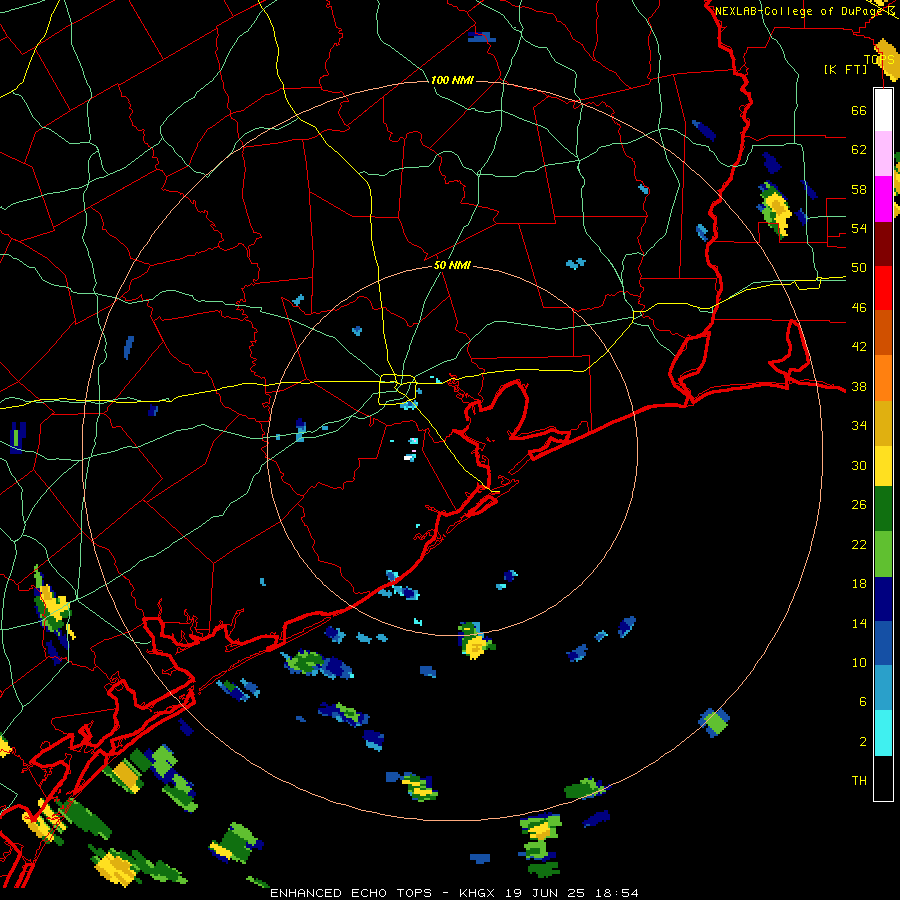900x900 pixels.
Task: Click the "54" value on the legend
Action: (x=859, y=228)
